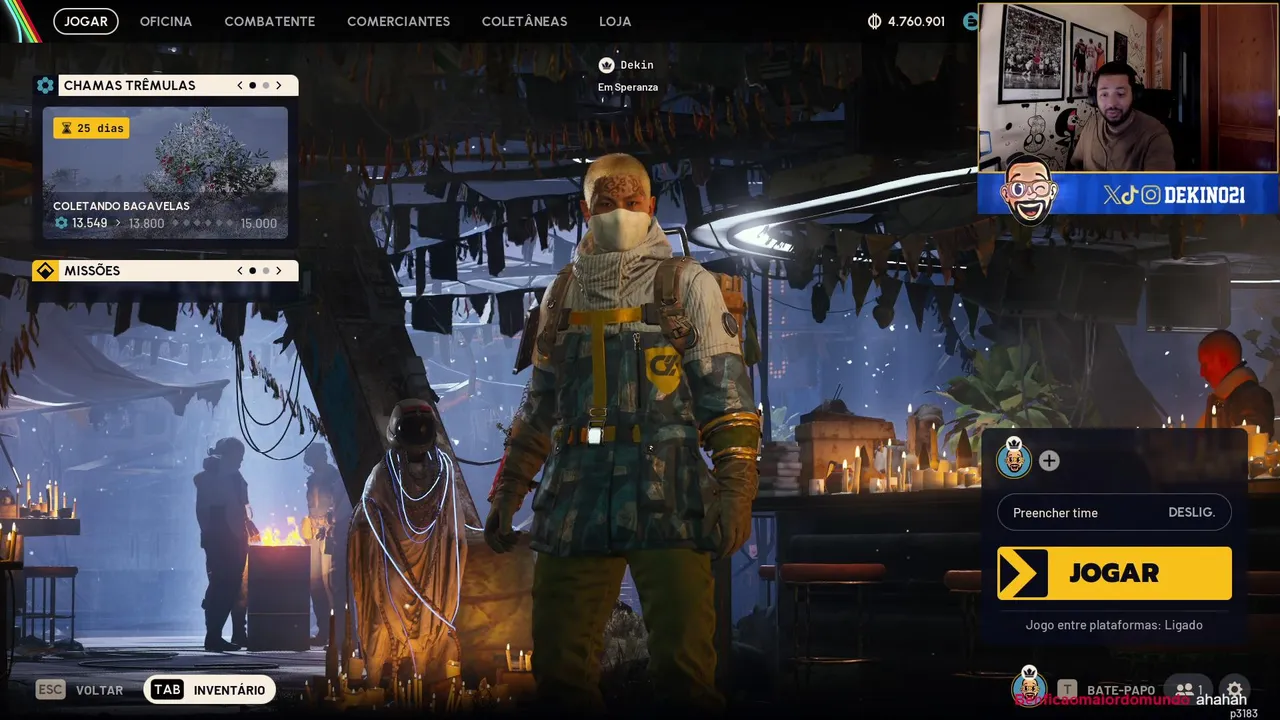1280x720 pixels.
Task: Click the Em Speranza location text
Action: click(x=628, y=87)
